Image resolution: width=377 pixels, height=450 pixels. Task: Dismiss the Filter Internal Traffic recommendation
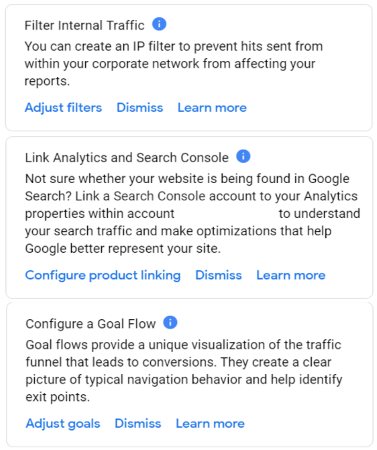(140, 108)
